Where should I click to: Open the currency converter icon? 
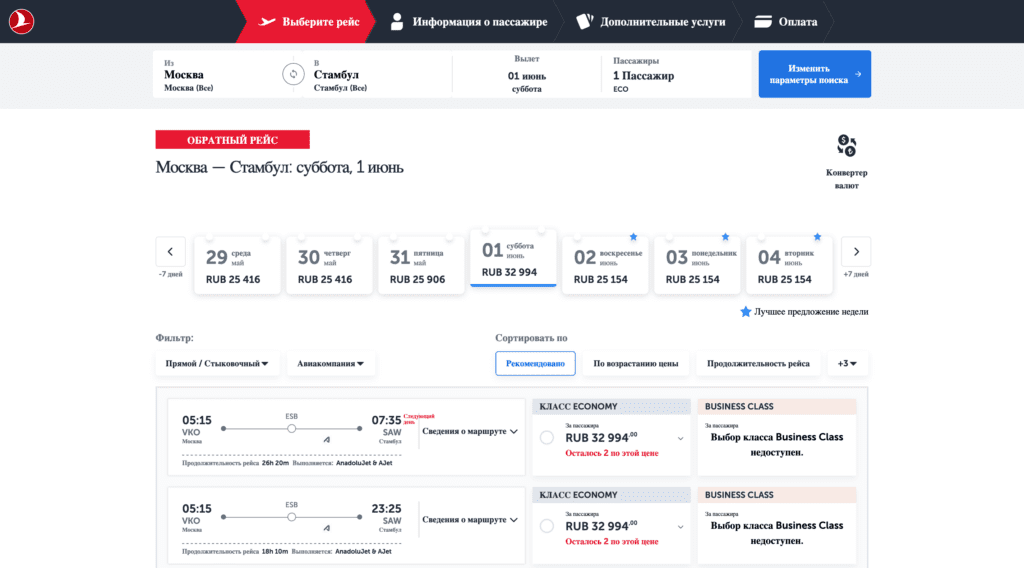(x=846, y=146)
